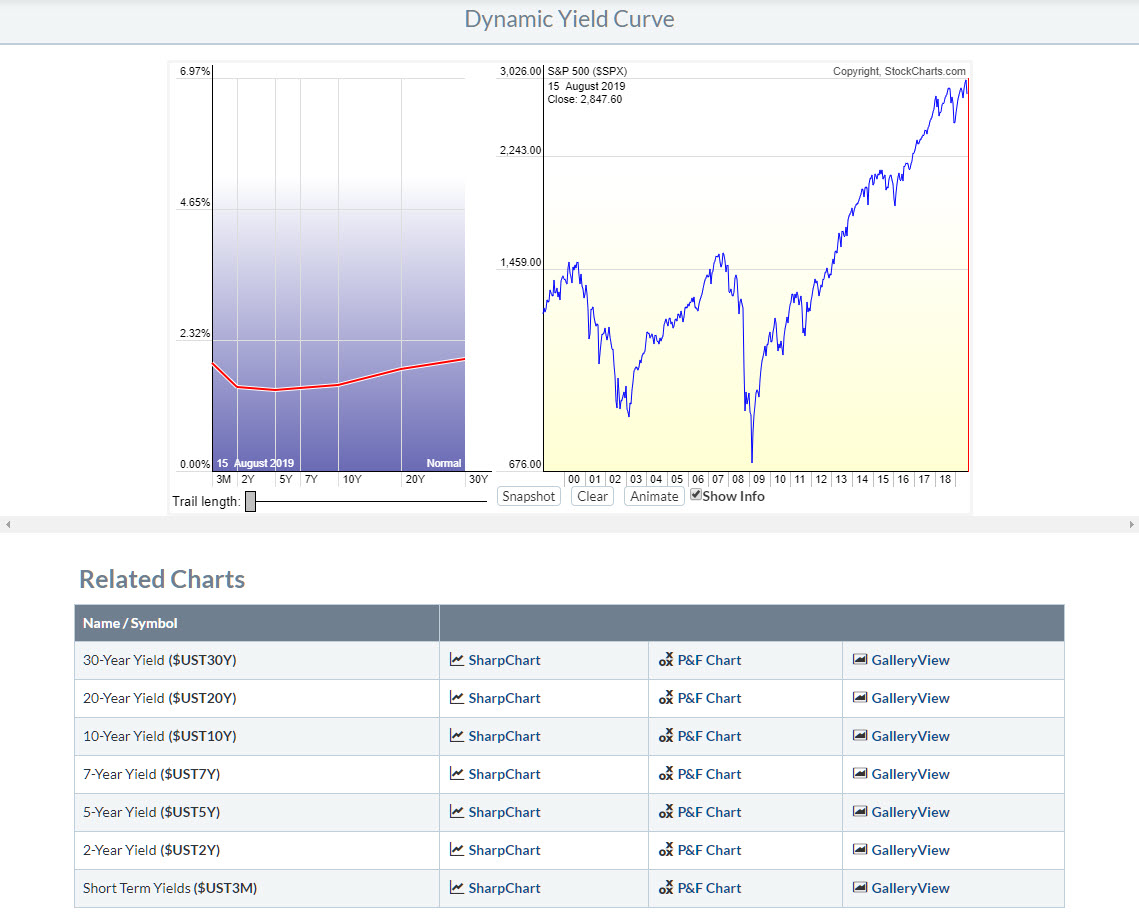Click the horizontal scrollbar left arrow
Screen dimensions: 1139x919
tap(7, 525)
